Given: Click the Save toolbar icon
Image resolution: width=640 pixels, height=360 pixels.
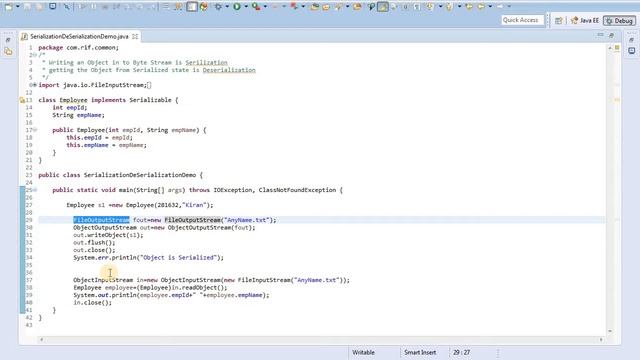Looking at the screenshot, I should pyautogui.click(x=27, y=7).
